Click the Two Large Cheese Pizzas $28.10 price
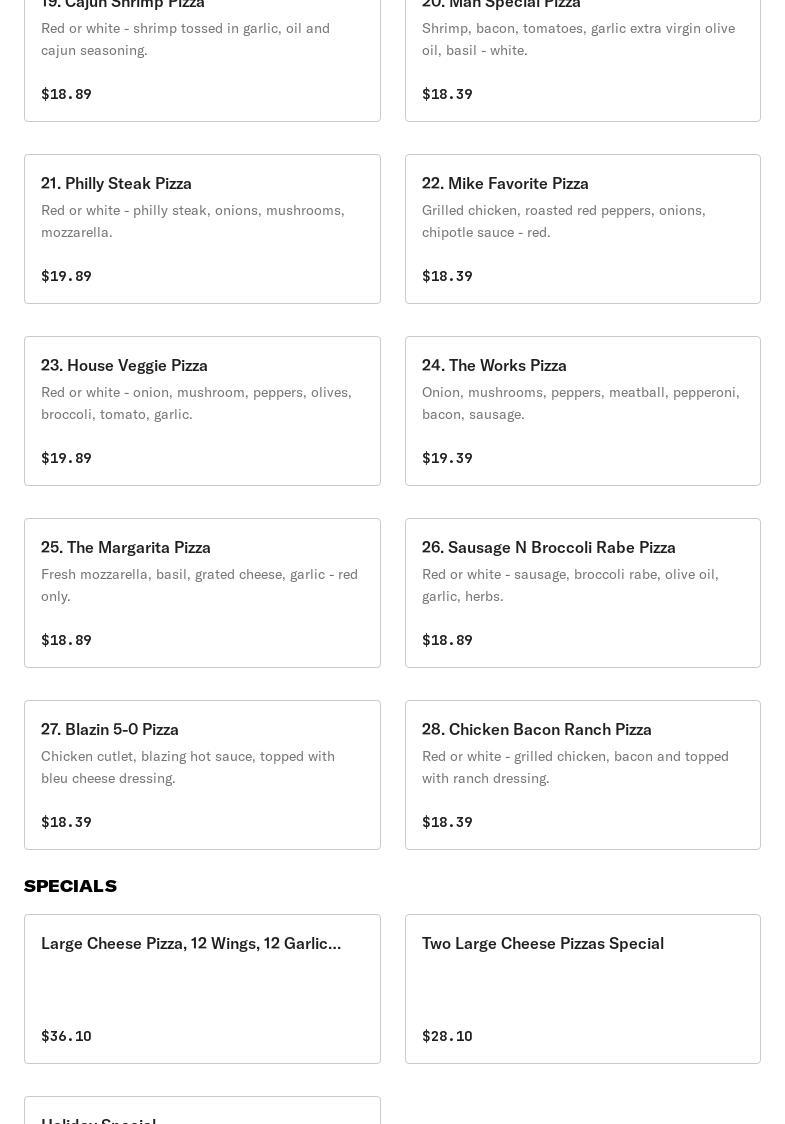The height and width of the screenshot is (1124, 785). point(447,1036)
